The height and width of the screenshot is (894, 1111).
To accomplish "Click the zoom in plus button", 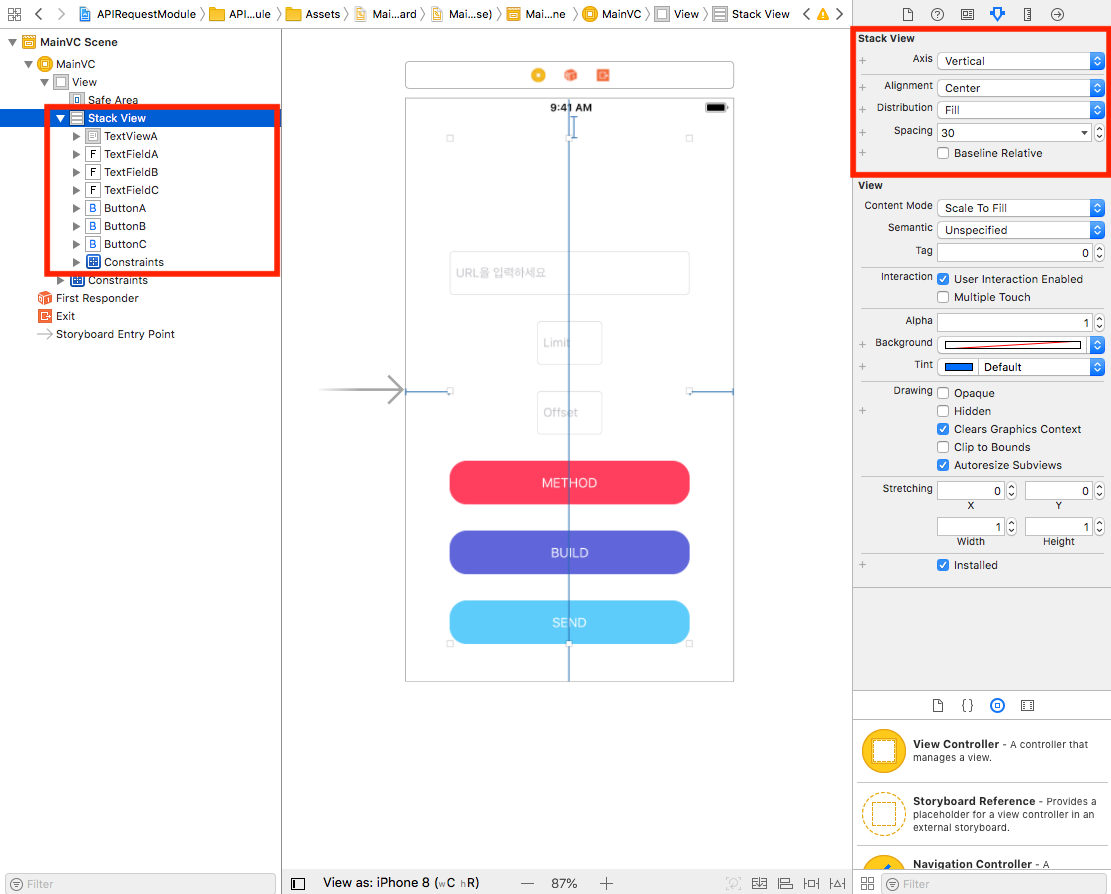I will (606, 883).
